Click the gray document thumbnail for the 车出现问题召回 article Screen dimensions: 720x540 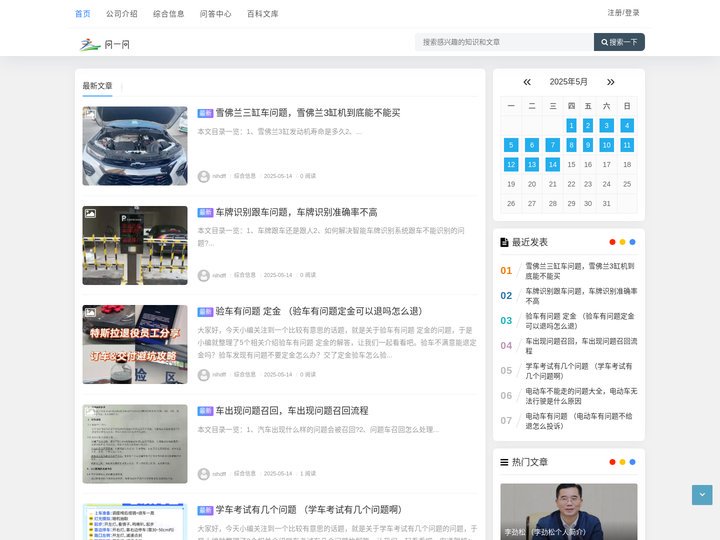coord(135,444)
